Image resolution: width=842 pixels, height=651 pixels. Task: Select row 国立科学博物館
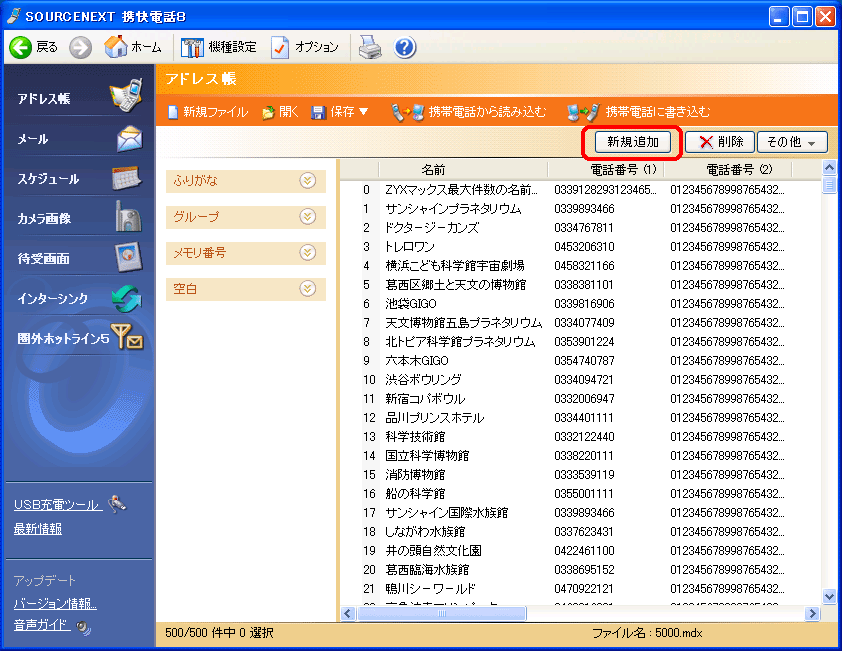point(580,455)
